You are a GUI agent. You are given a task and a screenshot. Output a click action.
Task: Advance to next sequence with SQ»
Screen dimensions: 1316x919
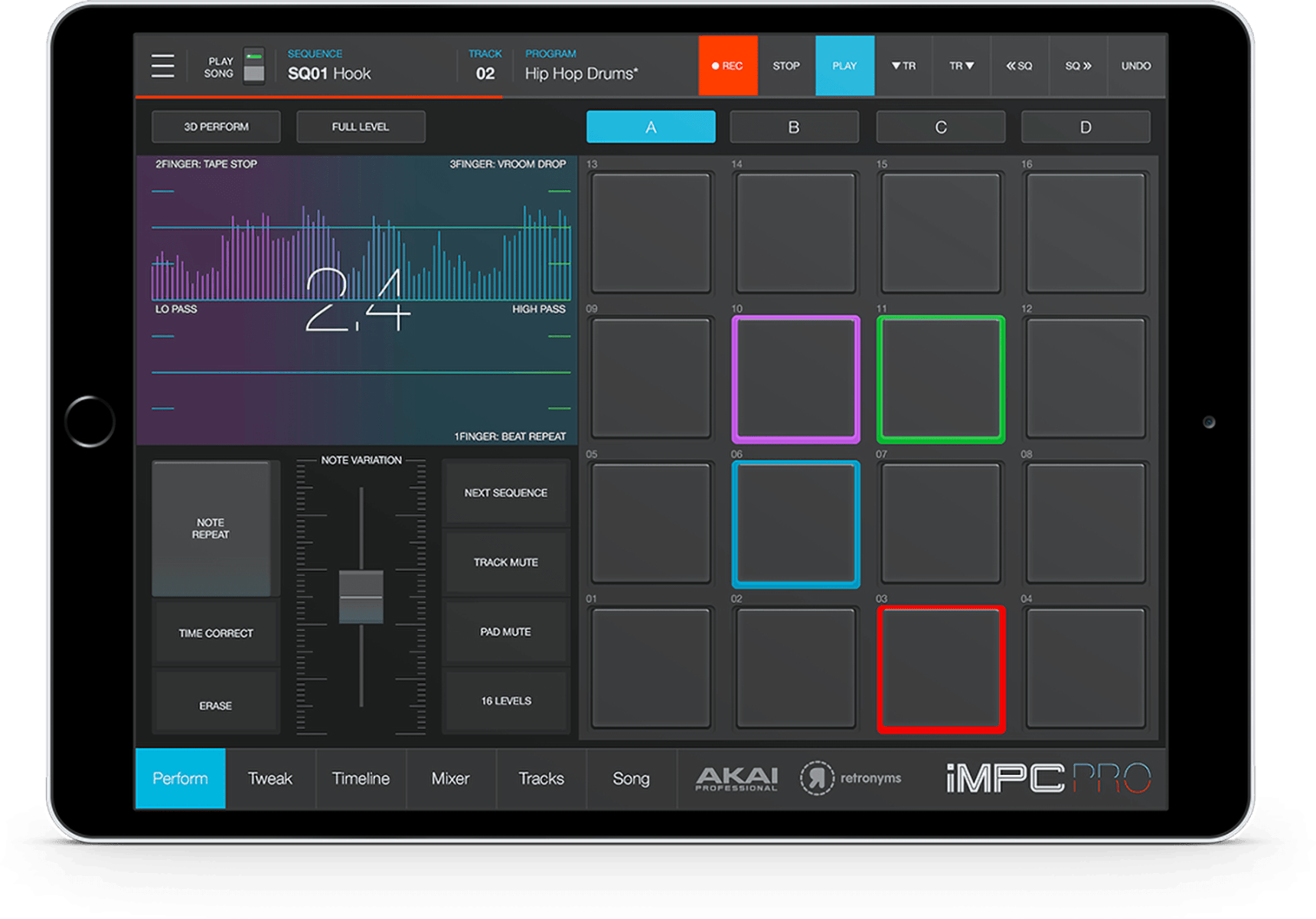point(1078,66)
